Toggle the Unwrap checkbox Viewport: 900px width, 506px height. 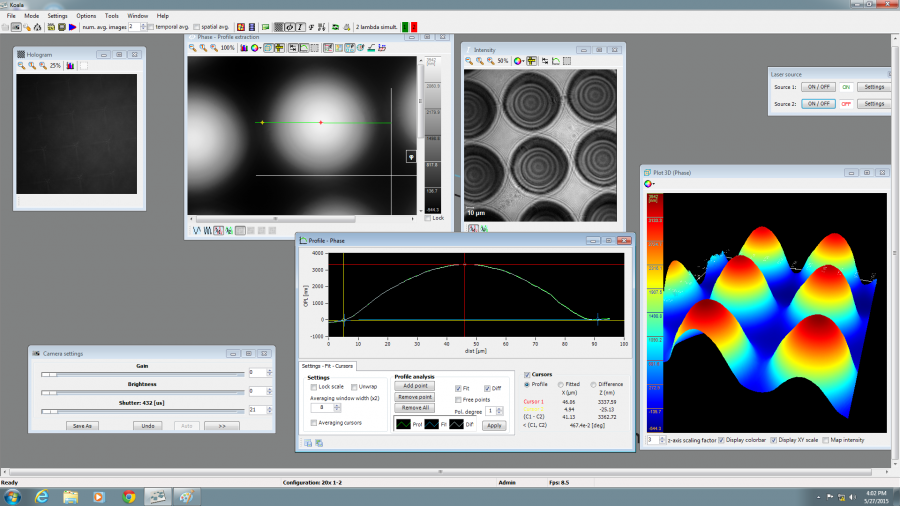353,386
